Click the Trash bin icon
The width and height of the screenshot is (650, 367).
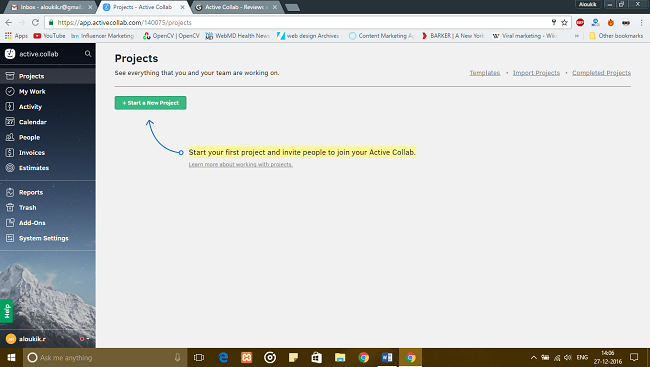pyautogui.click(x=10, y=208)
